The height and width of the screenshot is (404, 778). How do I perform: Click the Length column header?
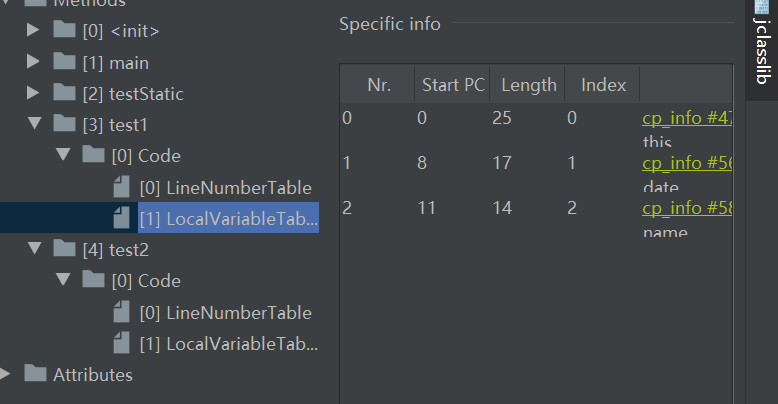[528, 85]
